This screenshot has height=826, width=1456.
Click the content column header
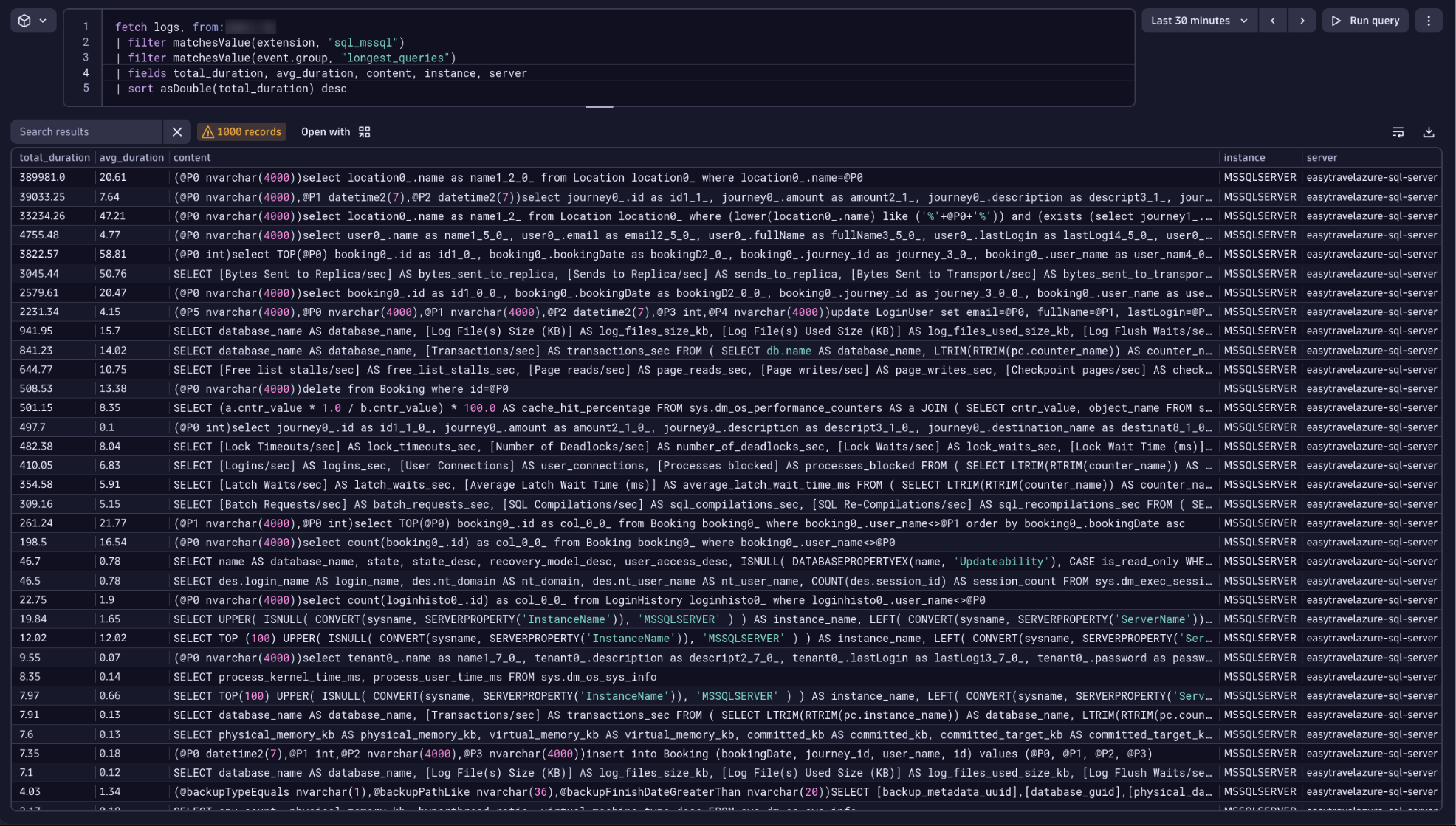[x=192, y=157]
